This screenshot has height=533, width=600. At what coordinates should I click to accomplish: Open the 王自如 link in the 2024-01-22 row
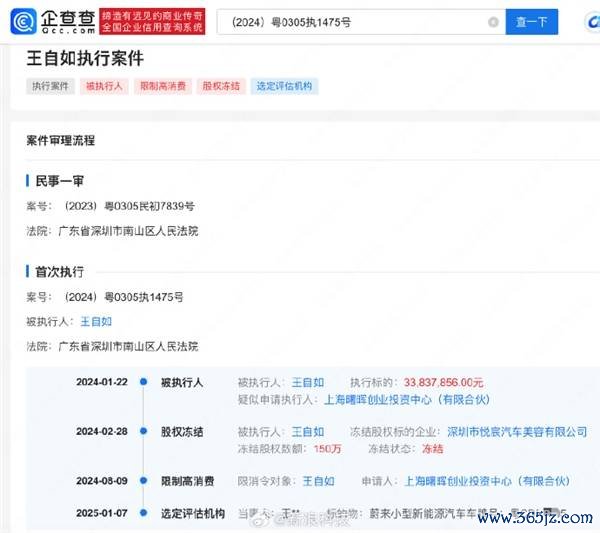pos(308,382)
